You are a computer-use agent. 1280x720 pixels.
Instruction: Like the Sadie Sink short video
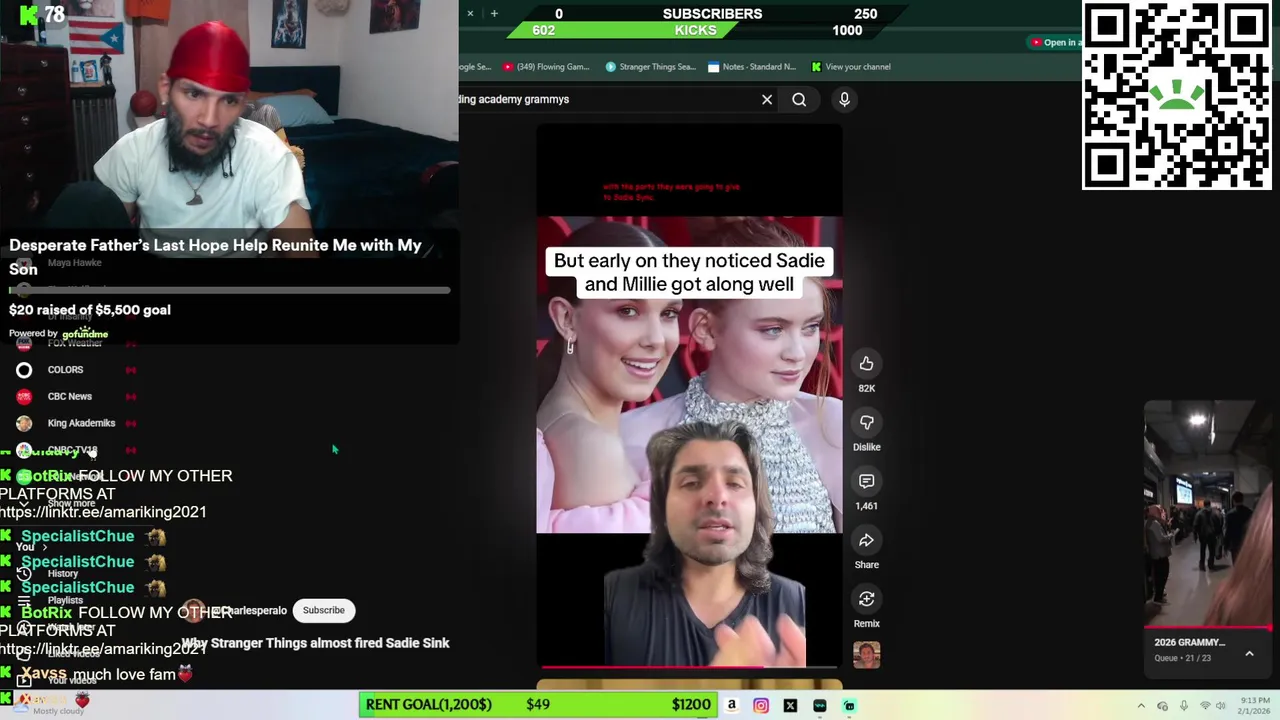[866, 364]
